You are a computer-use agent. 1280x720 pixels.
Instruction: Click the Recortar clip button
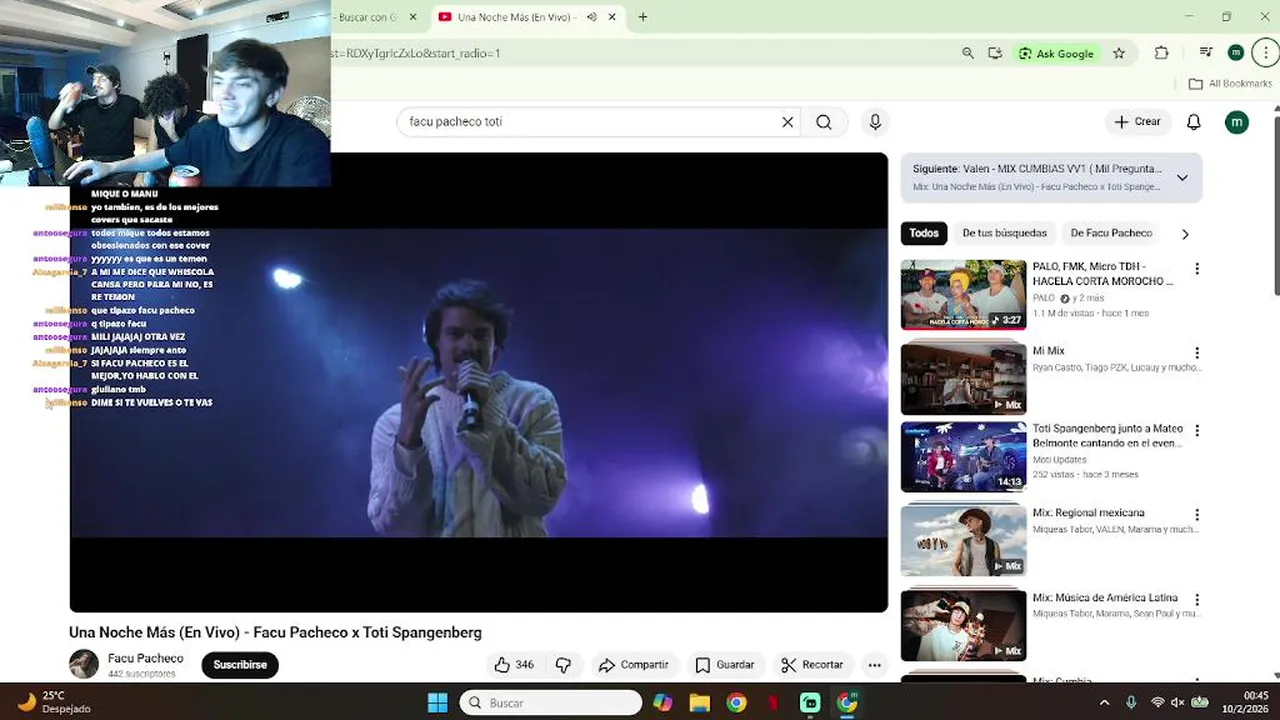[812, 665]
